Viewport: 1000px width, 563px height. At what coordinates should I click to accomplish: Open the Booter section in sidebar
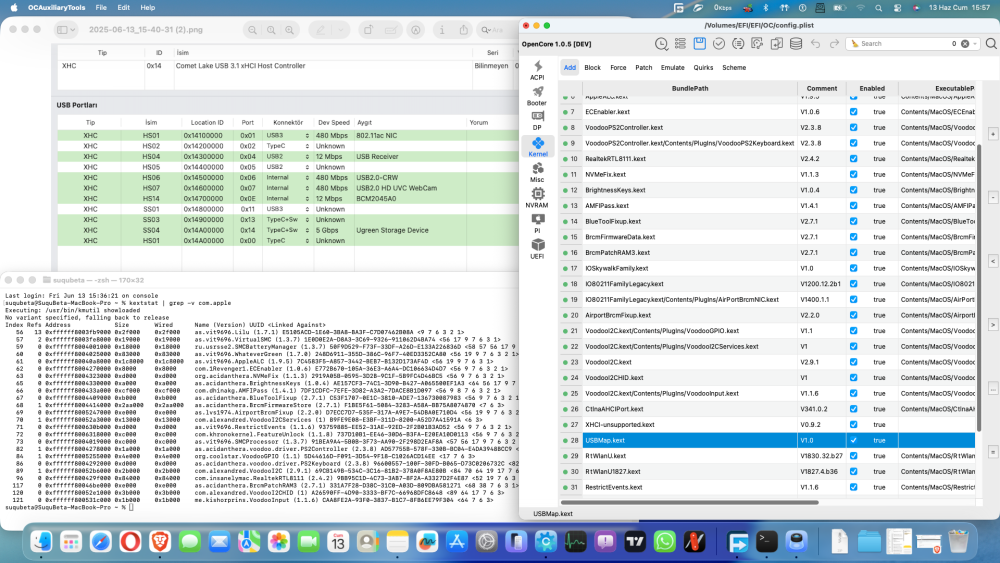tap(537, 96)
